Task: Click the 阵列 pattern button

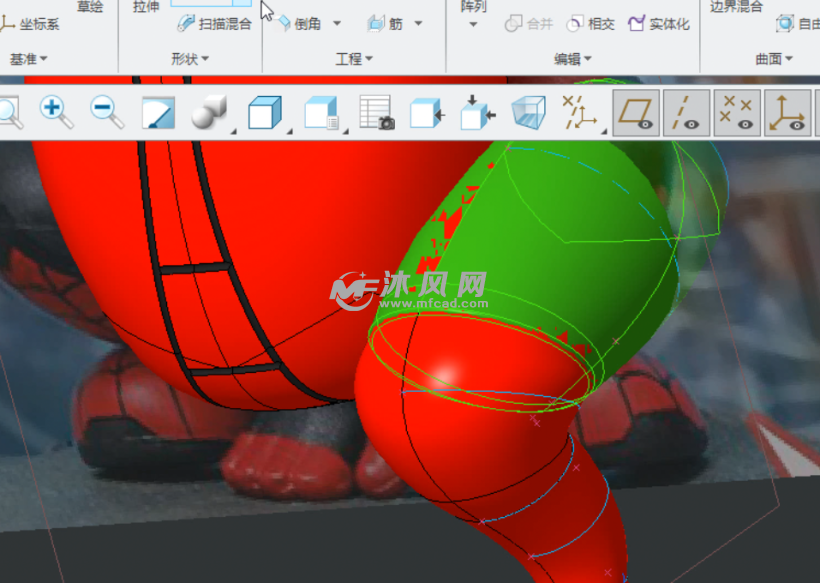Action: pyautogui.click(x=473, y=6)
